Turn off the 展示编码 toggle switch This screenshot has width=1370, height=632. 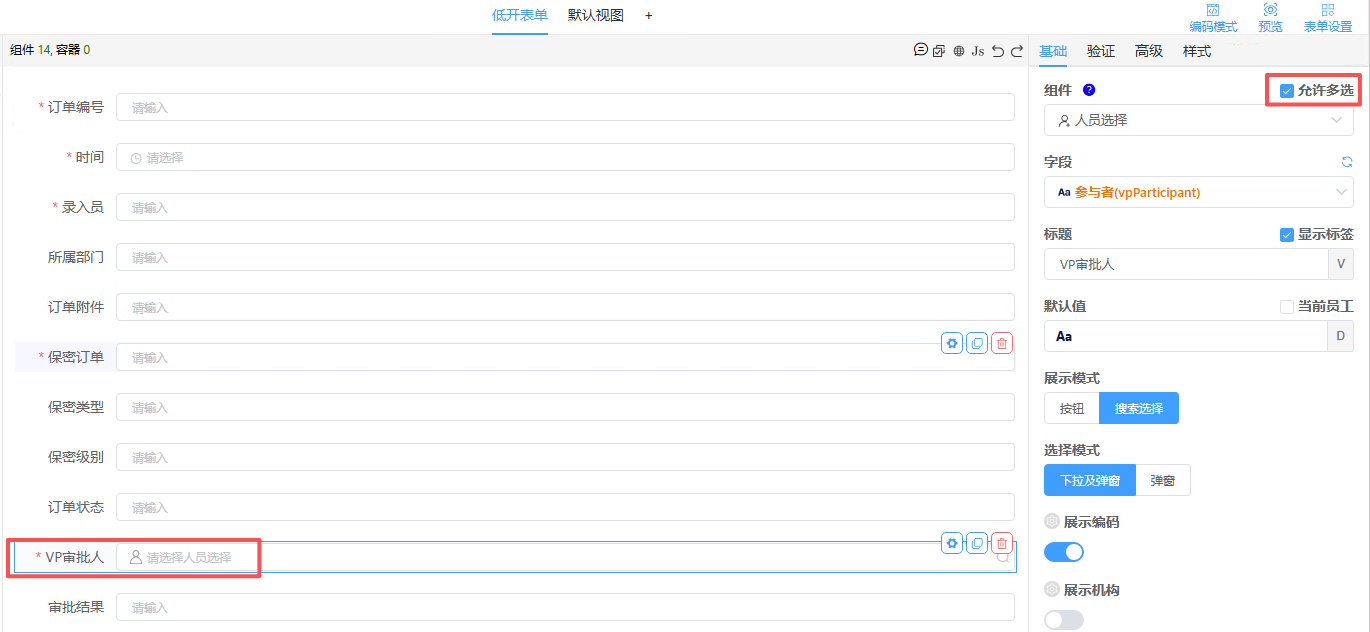1063,551
